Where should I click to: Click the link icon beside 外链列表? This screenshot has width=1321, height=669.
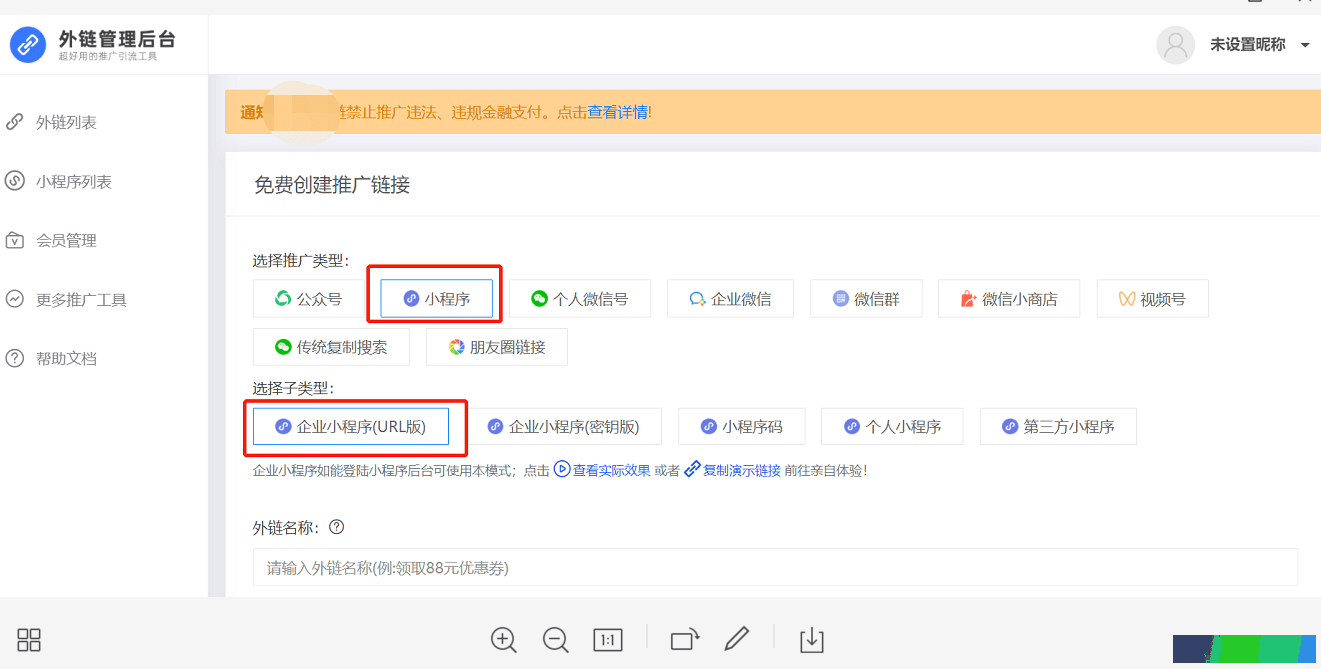point(15,122)
